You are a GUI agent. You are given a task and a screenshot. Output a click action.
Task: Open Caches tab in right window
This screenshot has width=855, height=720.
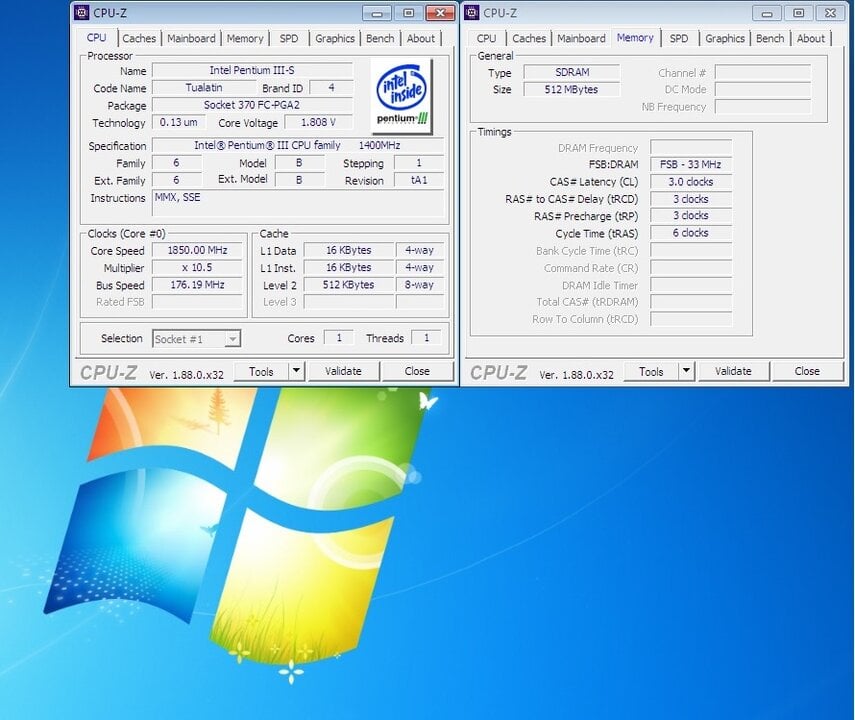(x=529, y=38)
